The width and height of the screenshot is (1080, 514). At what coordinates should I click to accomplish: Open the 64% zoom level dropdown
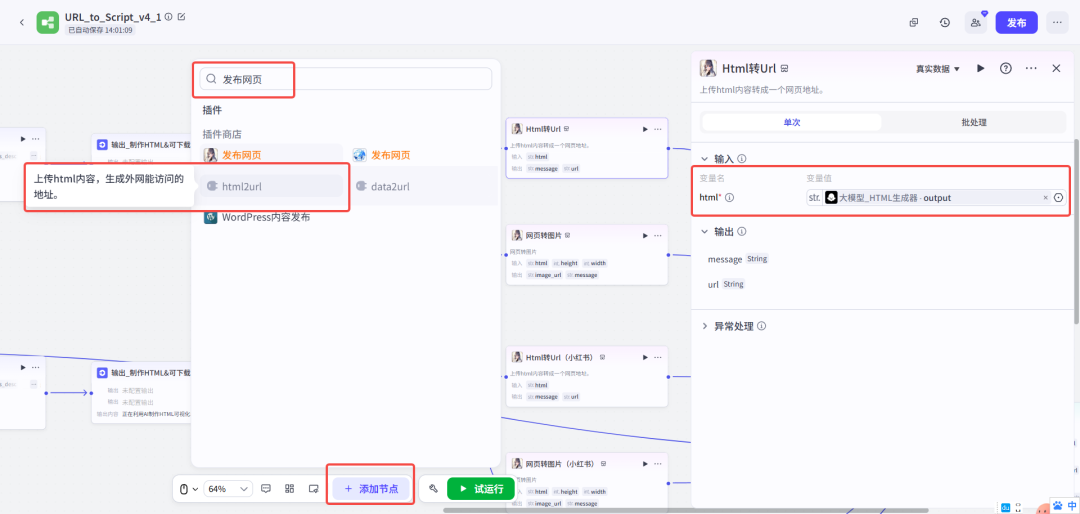pos(228,489)
